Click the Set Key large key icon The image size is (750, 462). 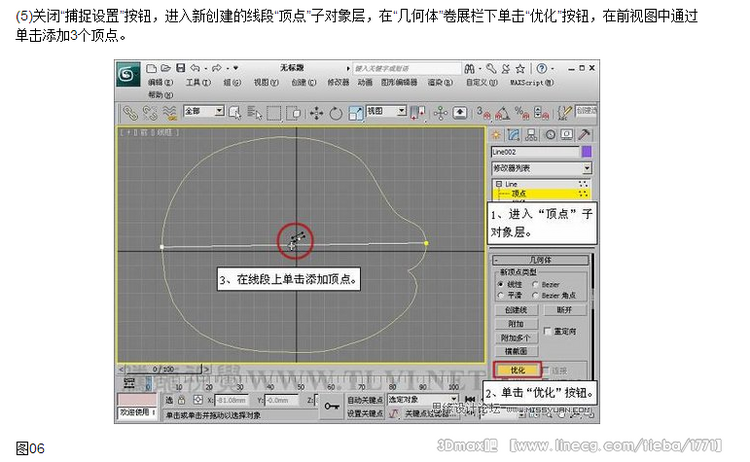pos(331,406)
